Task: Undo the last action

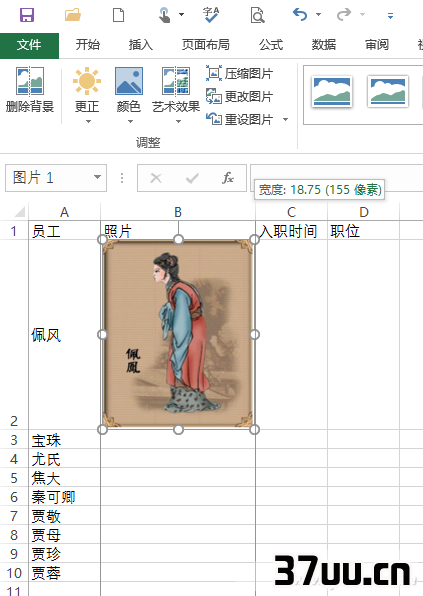Action: coord(300,15)
